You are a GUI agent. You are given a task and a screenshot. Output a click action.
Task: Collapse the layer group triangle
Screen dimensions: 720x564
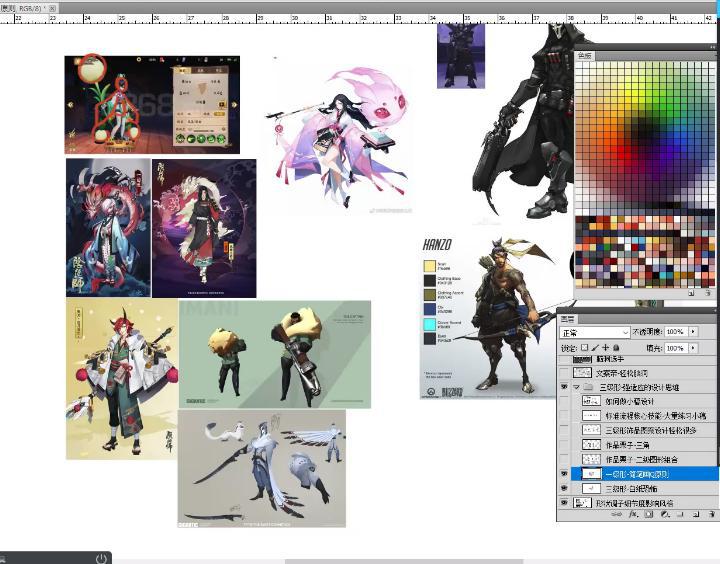[x=576, y=387]
